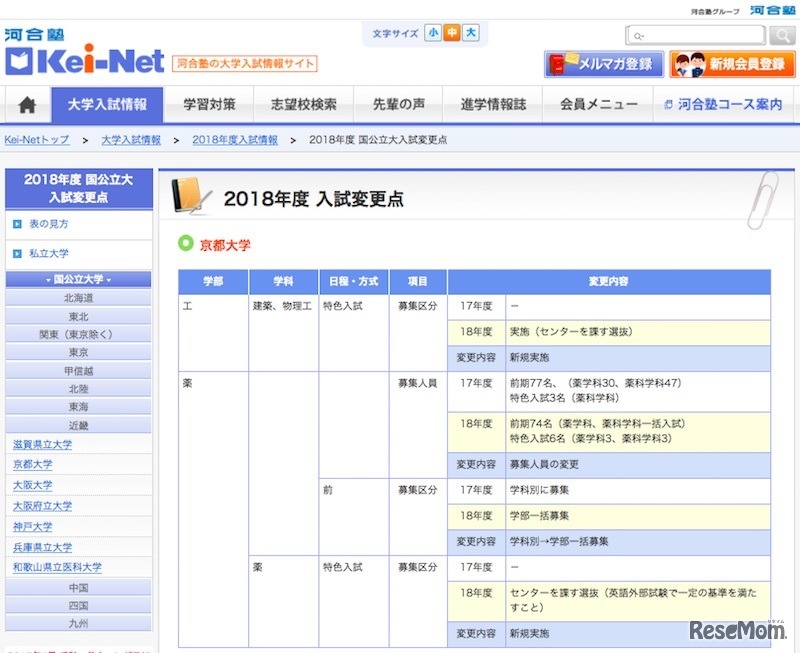Set font size to 中
This screenshot has width=800, height=653.
pos(452,33)
